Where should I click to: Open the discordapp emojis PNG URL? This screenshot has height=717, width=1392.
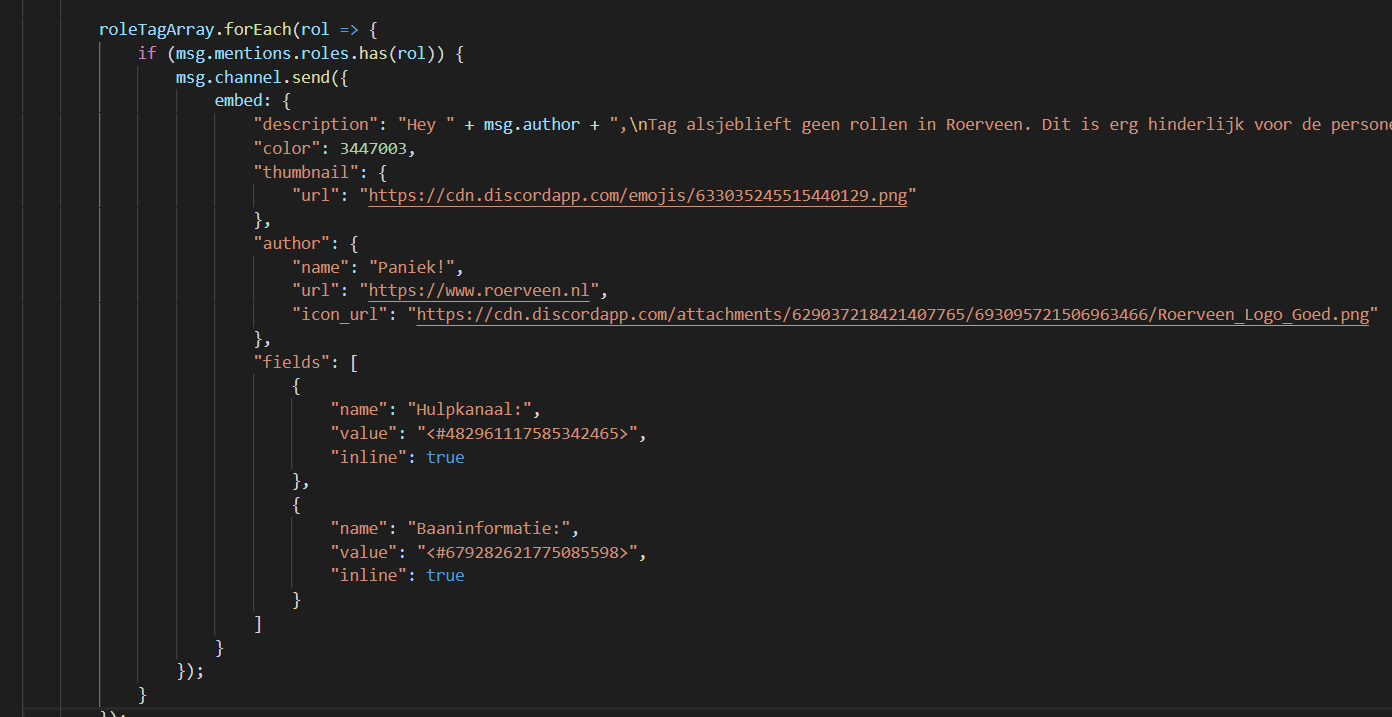pos(638,196)
